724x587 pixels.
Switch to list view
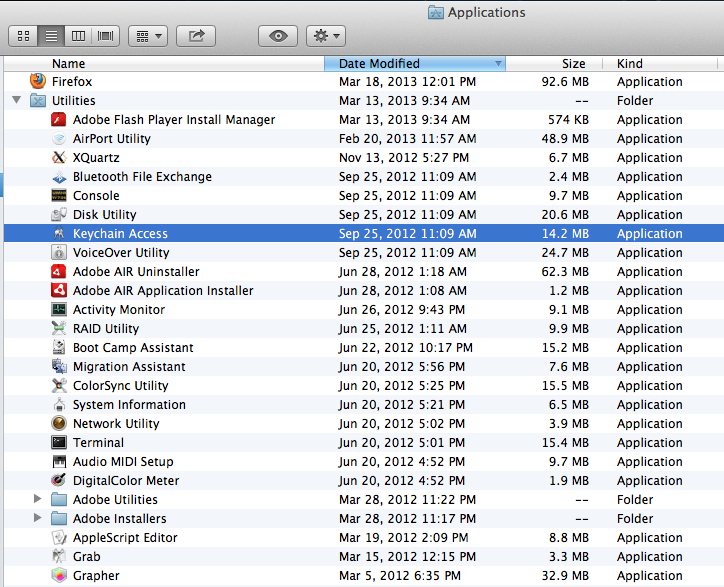click(51, 36)
